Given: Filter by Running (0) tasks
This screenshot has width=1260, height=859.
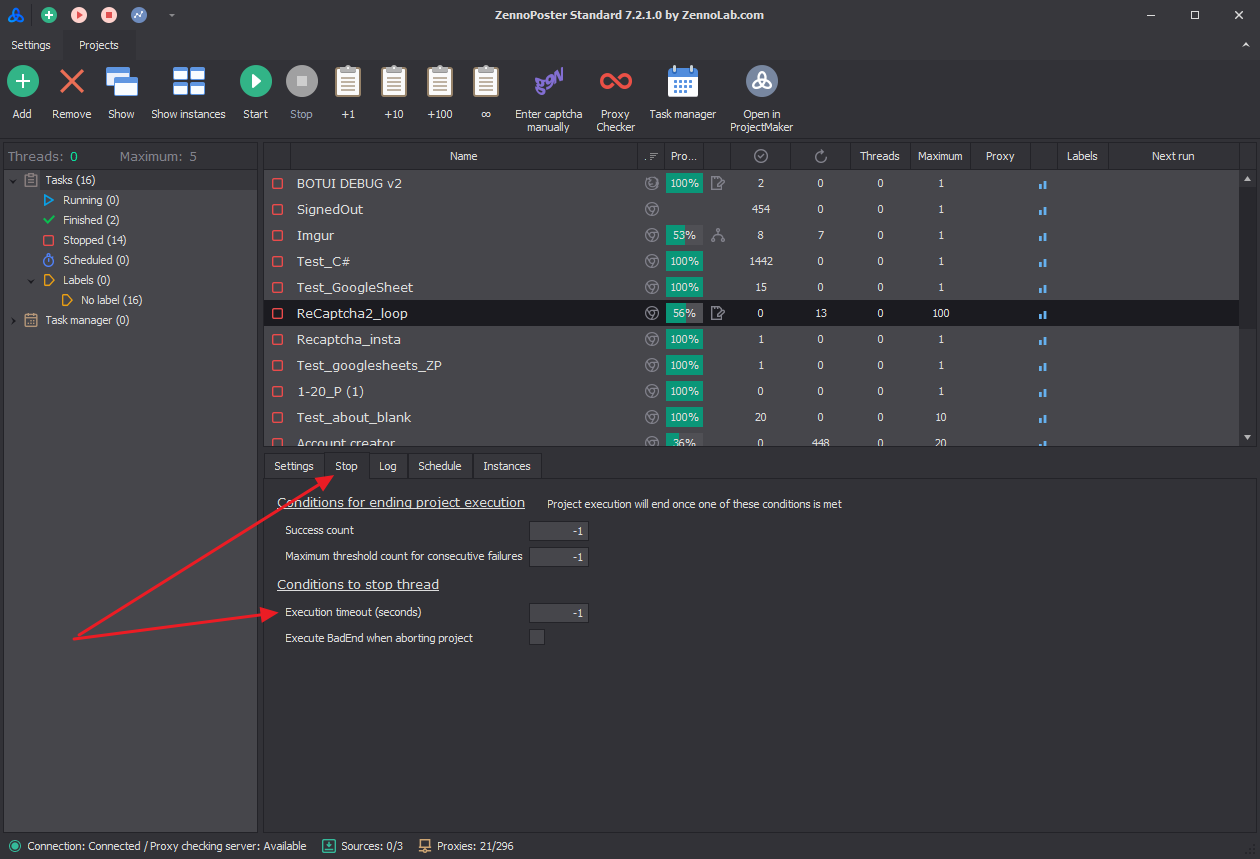Looking at the screenshot, I should pos(91,200).
